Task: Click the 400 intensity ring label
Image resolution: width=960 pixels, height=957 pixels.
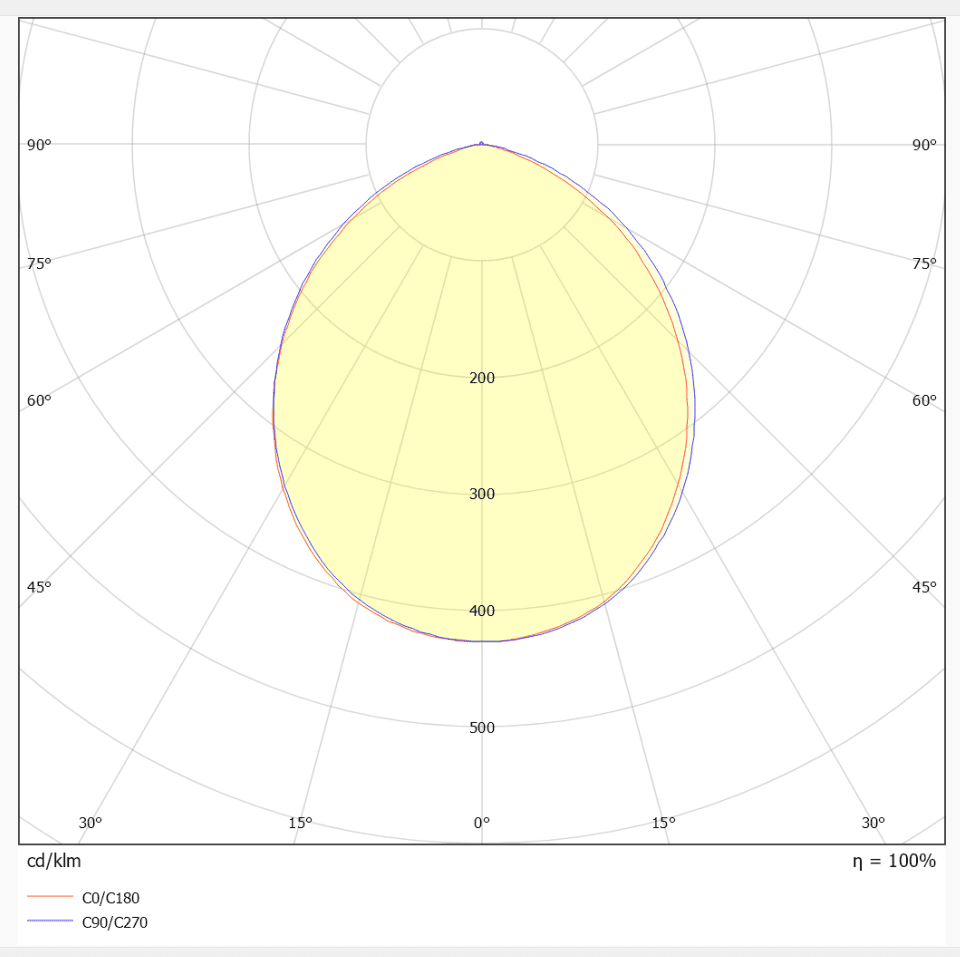Action: (x=482, y=611)
